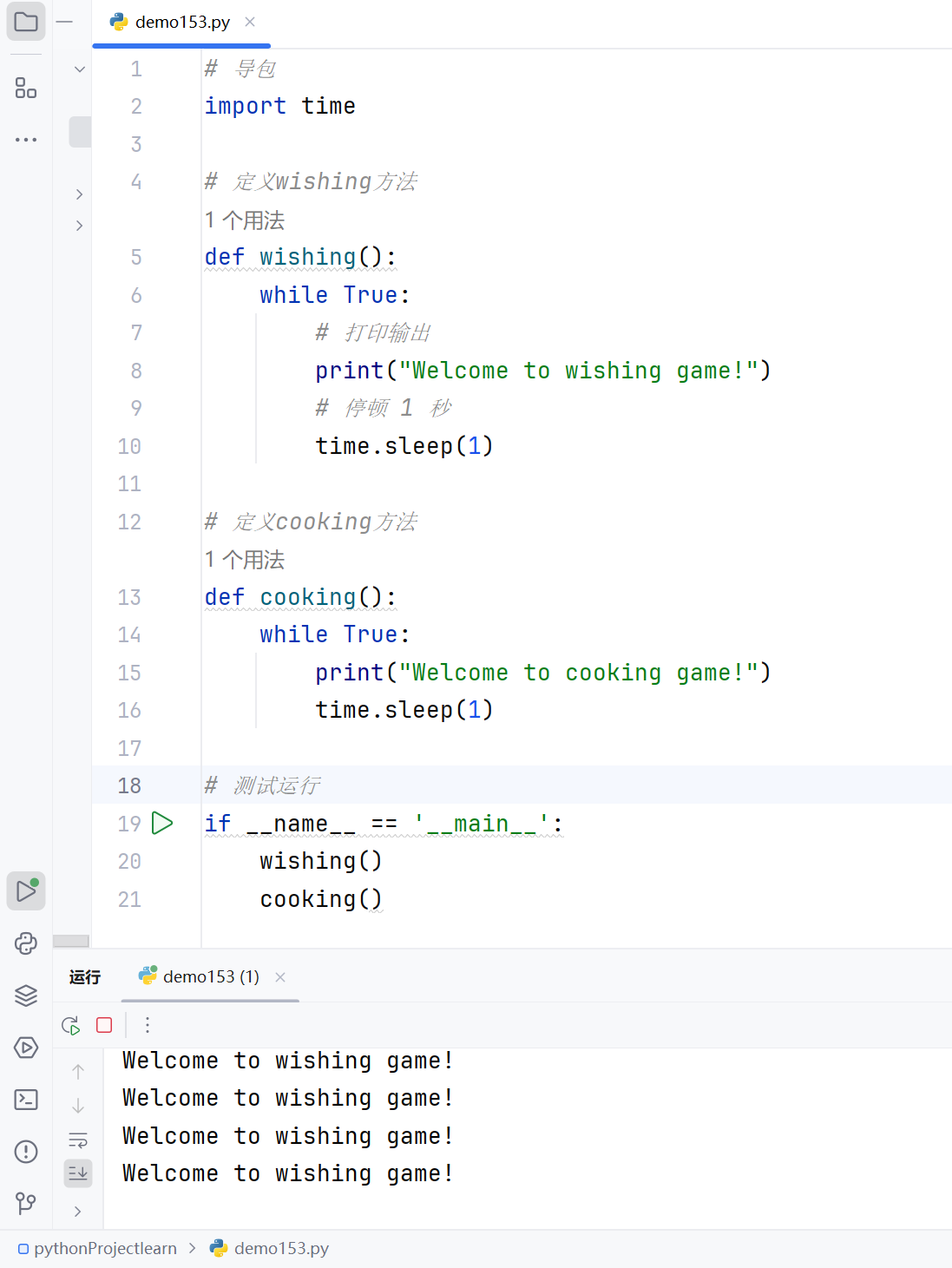
Task: Click 'while True:' on line 14
Action: 335,634
